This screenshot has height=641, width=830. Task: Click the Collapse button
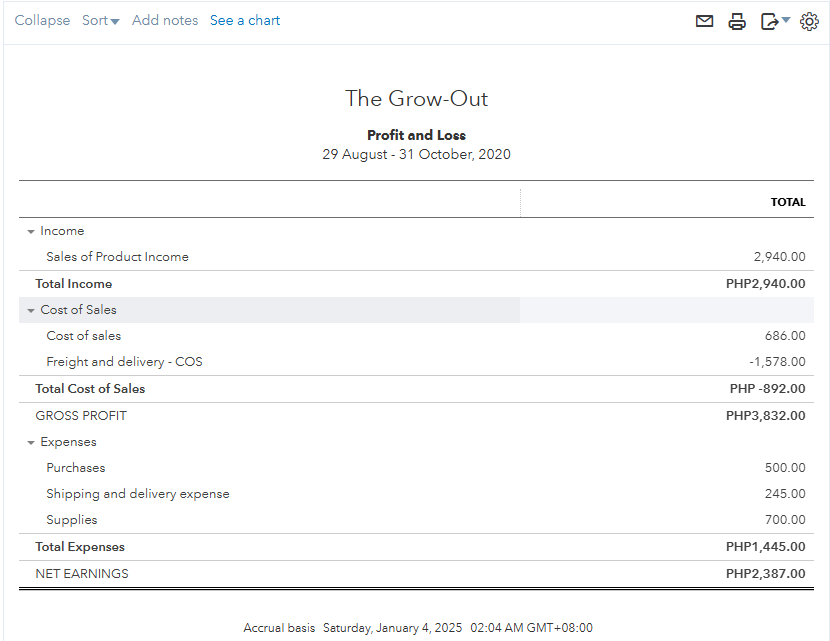[42, 21]
